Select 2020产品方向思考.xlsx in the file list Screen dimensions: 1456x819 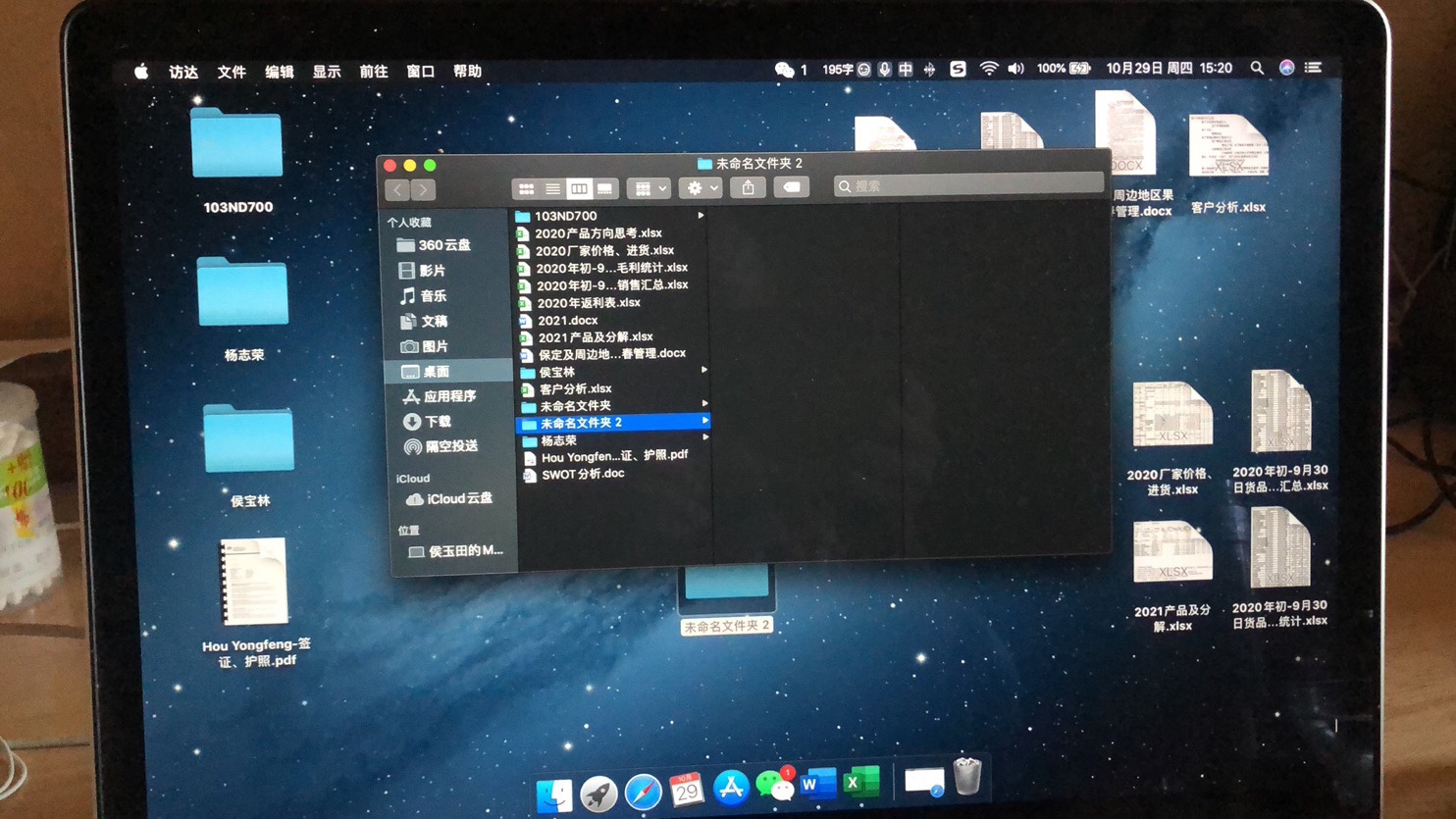point(598,233)
